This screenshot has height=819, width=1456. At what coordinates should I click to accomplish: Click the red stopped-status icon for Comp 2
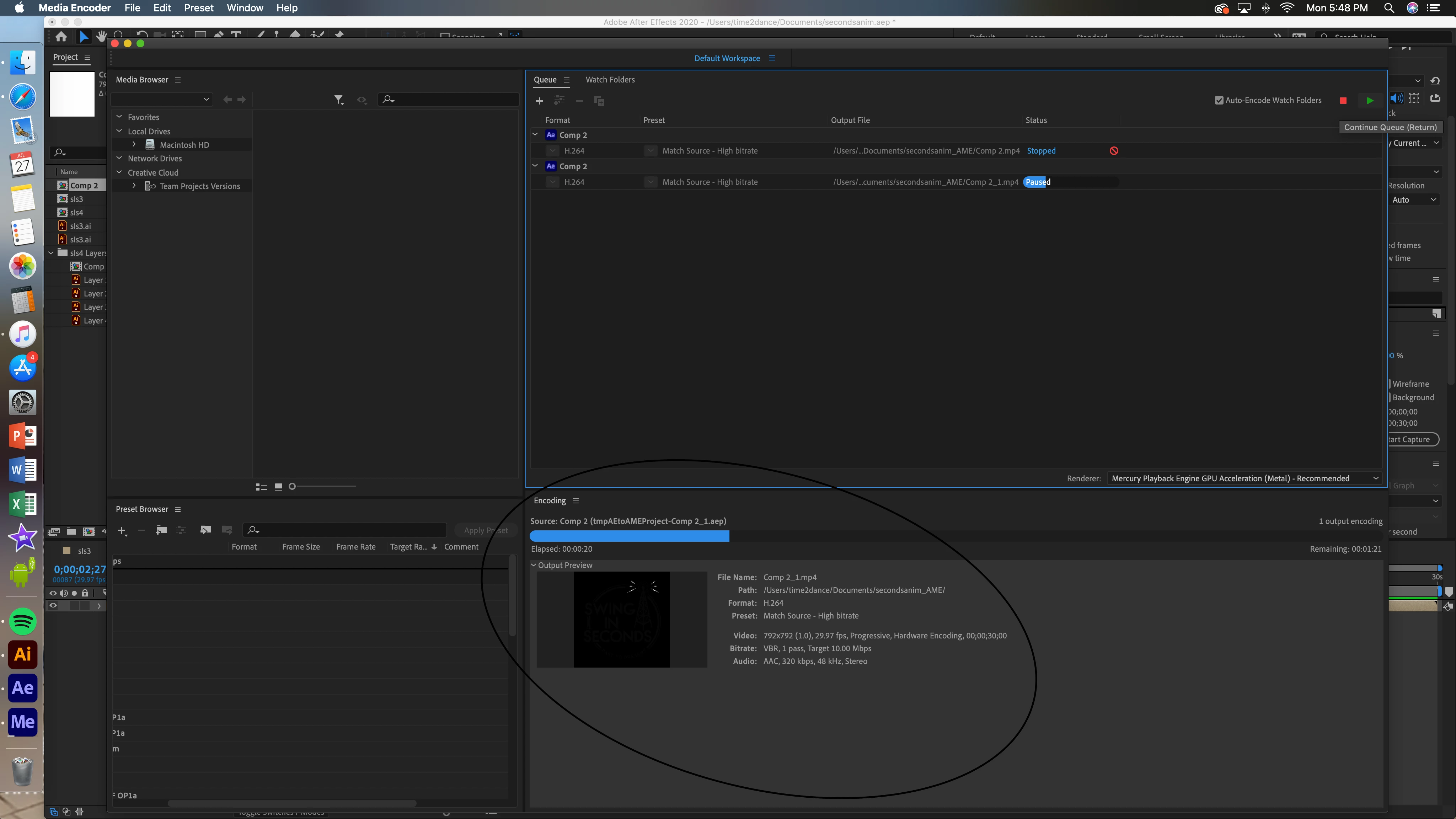click(x=1113, y=151)
